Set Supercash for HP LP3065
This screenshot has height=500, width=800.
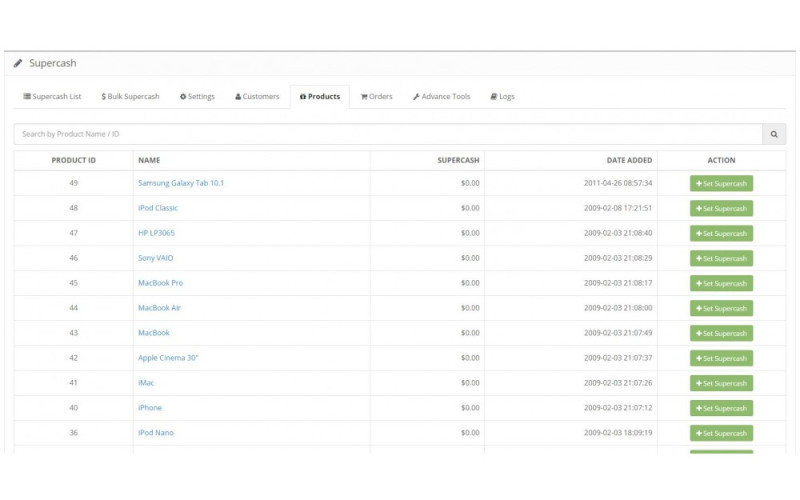(x=721, y=234)
